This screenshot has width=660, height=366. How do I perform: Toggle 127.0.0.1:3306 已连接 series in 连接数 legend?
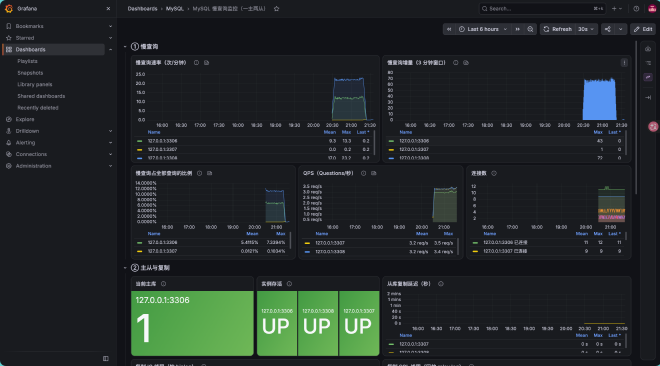(505, 243)
